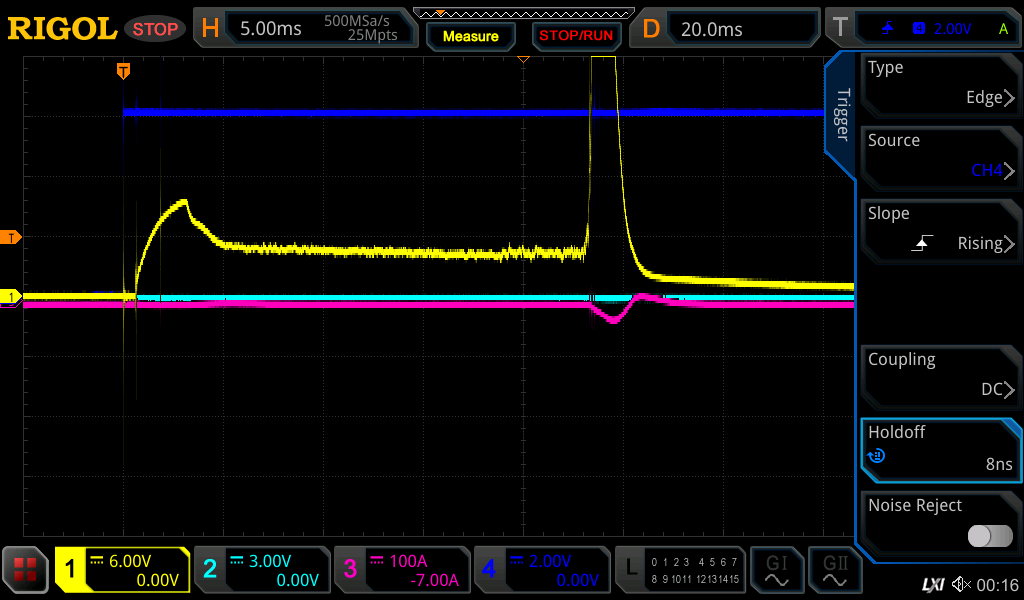This screenshot has width=1024, height=600.
Task: Open the Coupling DC menu item
Action: pos(940,375)
